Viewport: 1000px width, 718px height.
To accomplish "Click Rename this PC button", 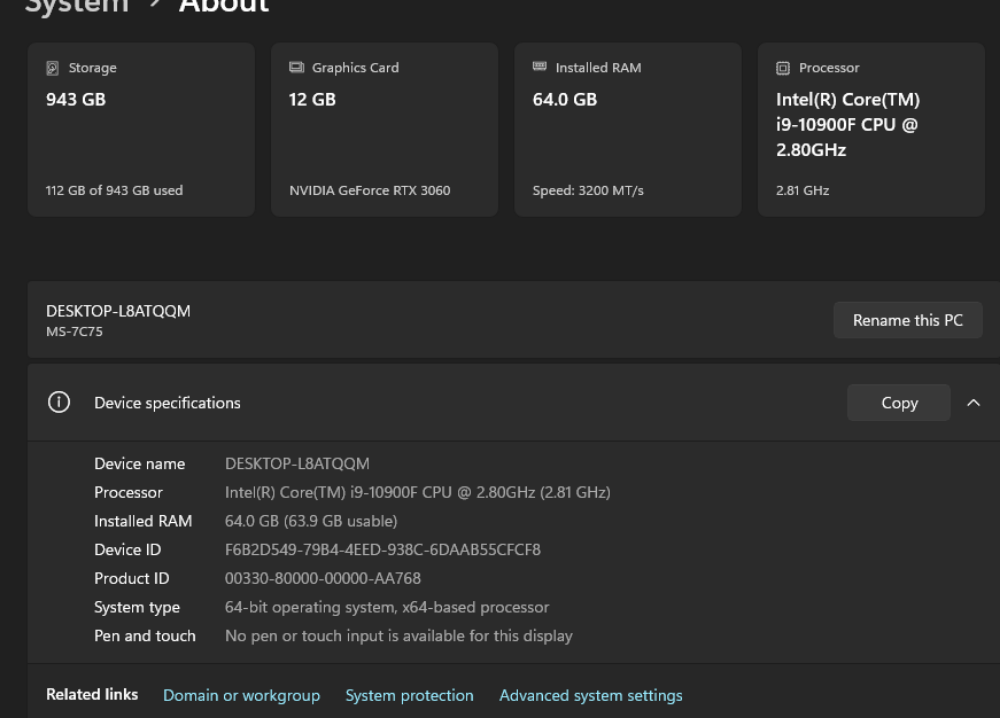I will 908,320.
